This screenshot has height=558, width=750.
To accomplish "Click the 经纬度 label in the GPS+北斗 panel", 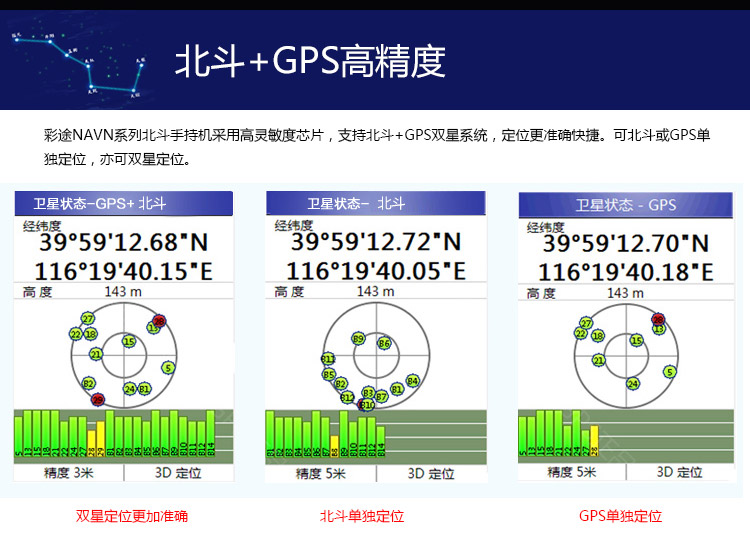I will pos(42,226).
